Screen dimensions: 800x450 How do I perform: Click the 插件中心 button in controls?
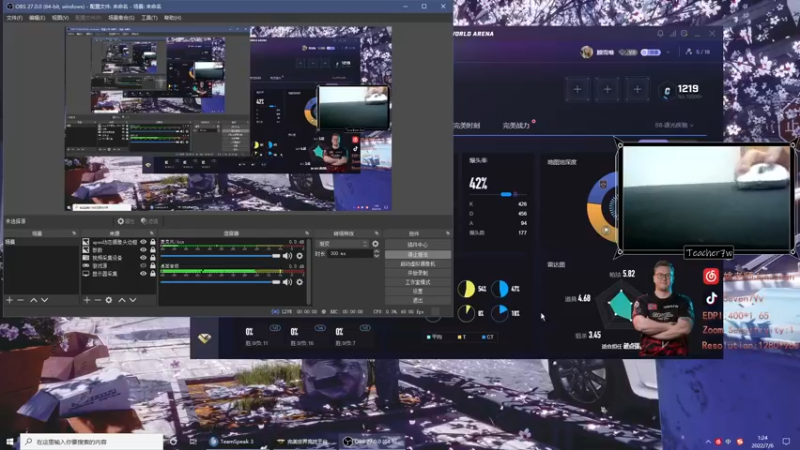pyautogui.click(x=418, y=245)
